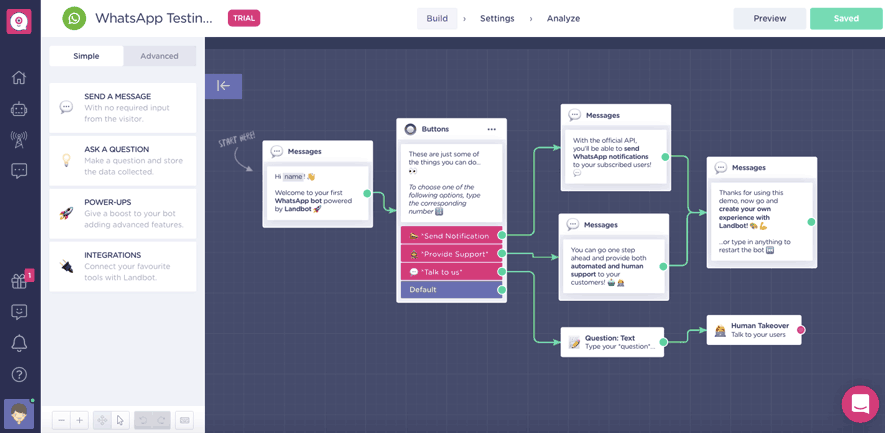The height and width of the screenshot is (433, 885).
Task: Redo the last action
Action: pos(161,421)
